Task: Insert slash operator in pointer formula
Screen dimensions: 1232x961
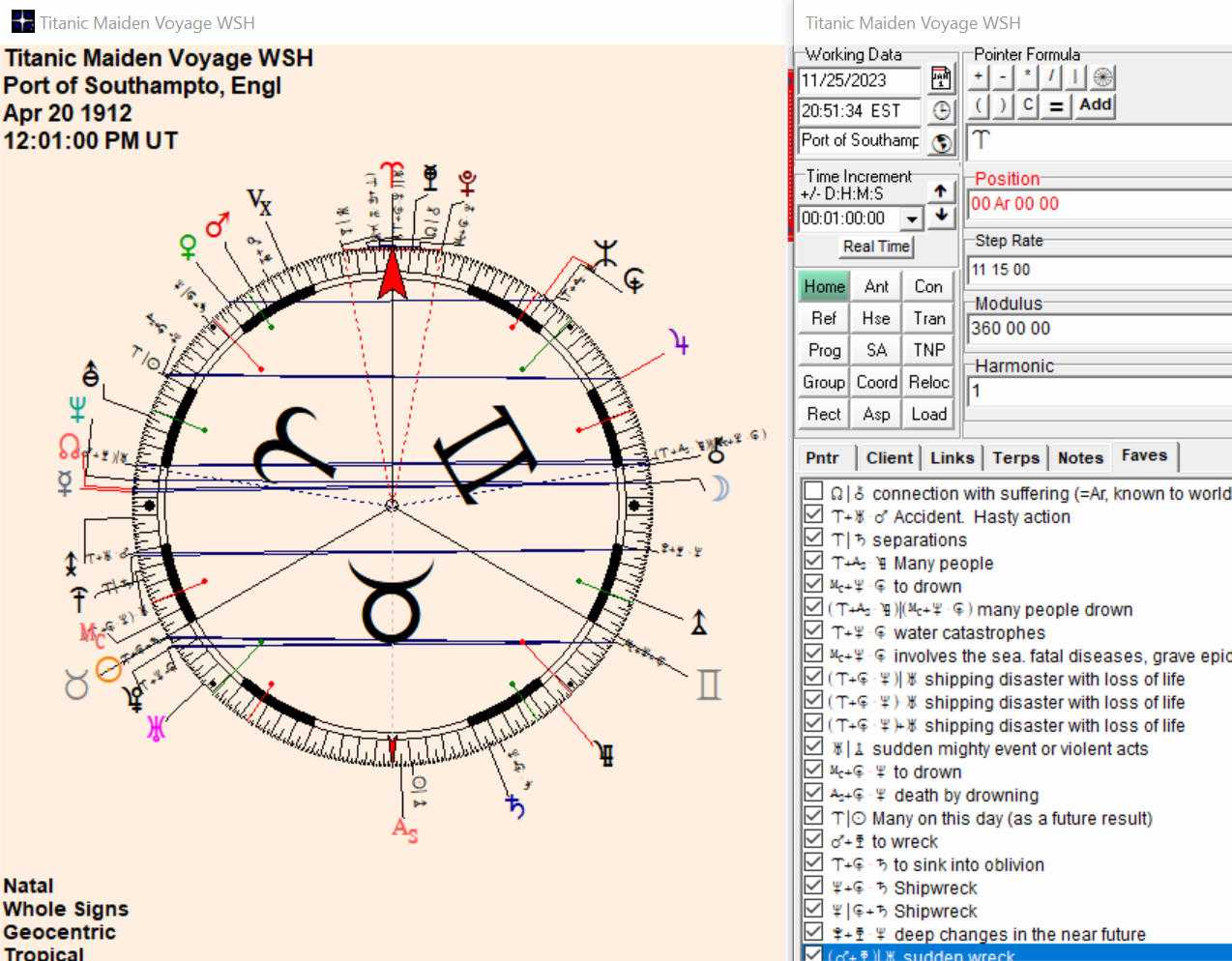Action: 1052,76
